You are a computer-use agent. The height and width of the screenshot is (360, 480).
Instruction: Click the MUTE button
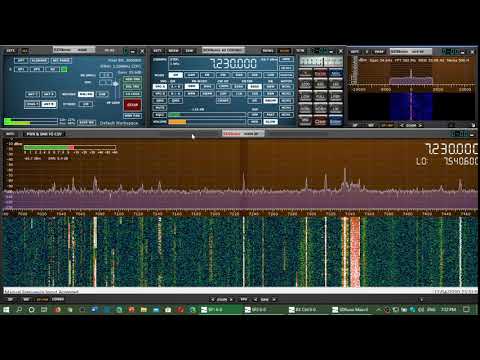point(160,108)
